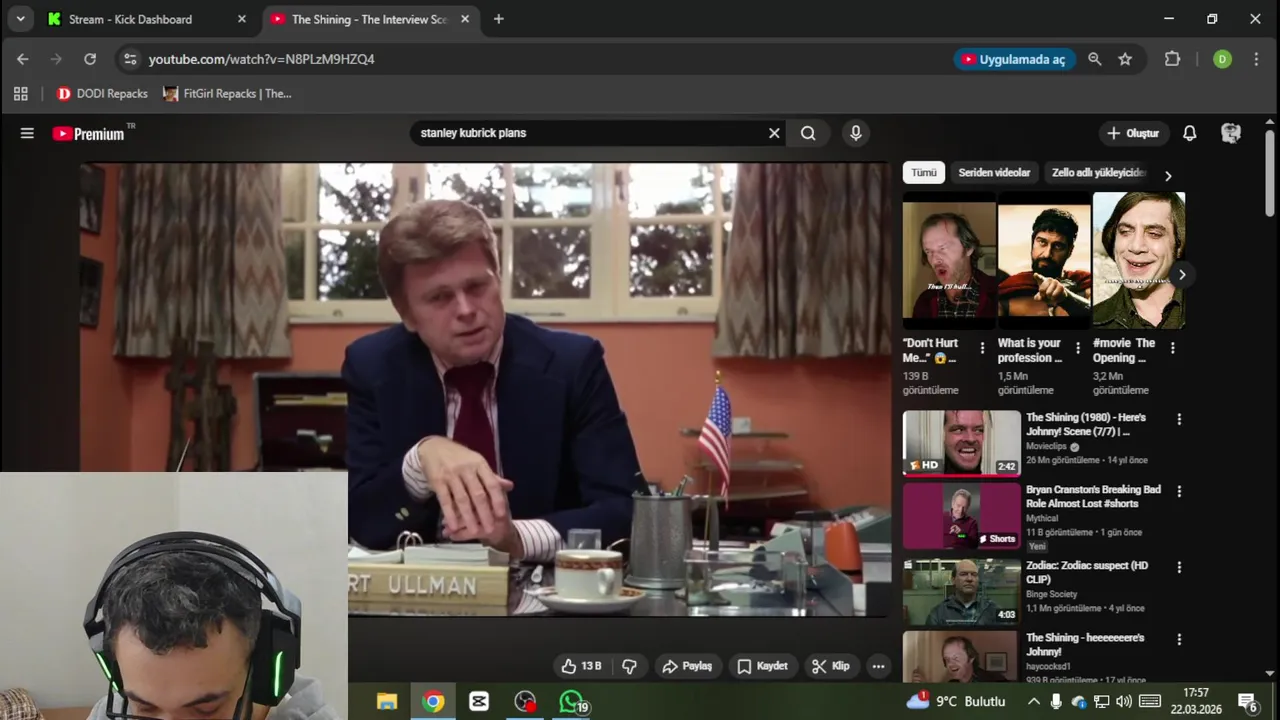
Task: Open File Explorer from taskbar
Action: click(387, 702)
